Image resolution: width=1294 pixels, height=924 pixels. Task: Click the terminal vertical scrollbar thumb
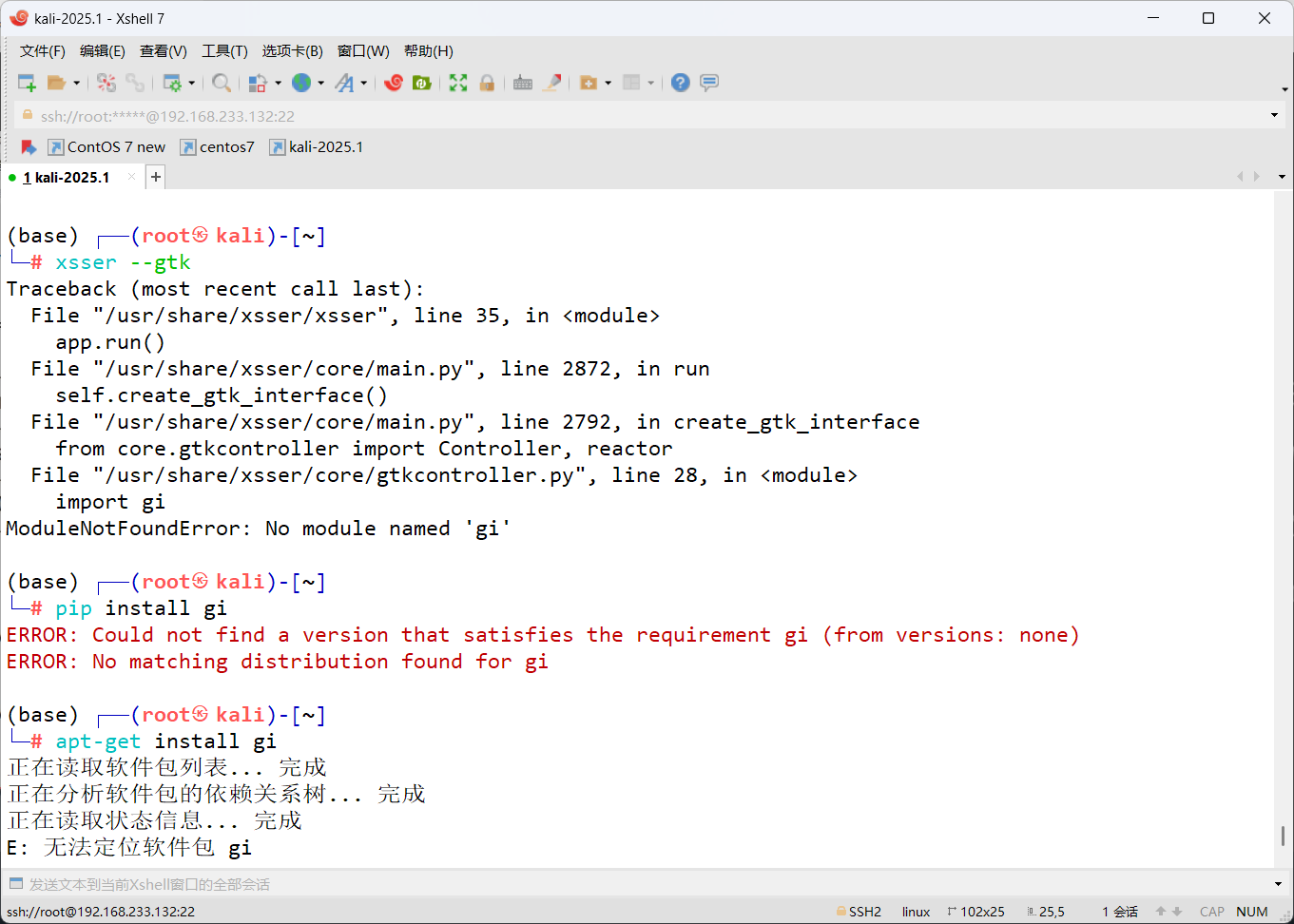click(x=1283, y=836)
